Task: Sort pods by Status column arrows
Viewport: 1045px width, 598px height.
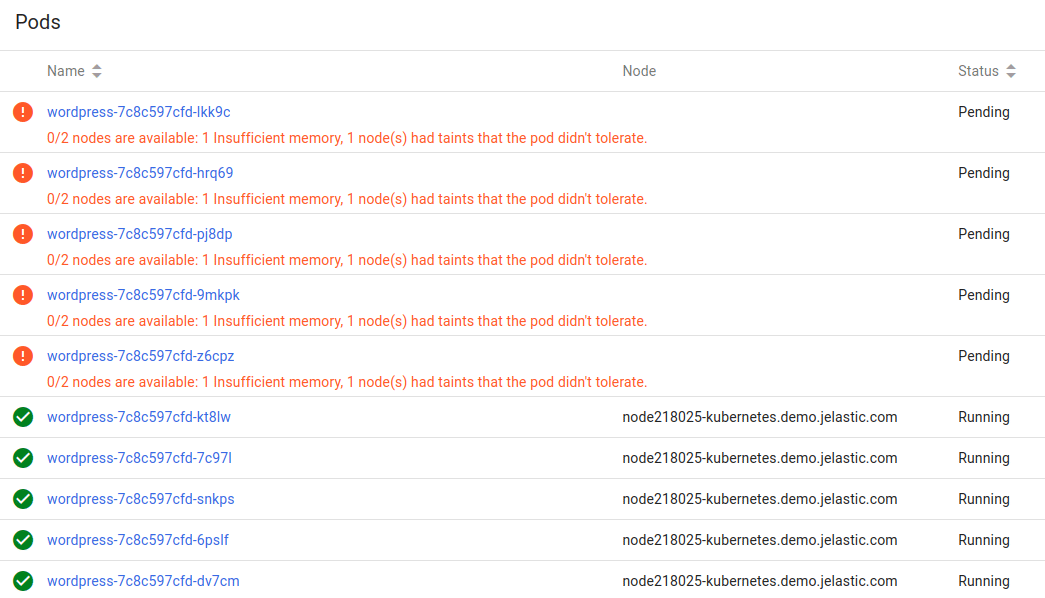Action: pyautogui.click(x=1011, y=71)
